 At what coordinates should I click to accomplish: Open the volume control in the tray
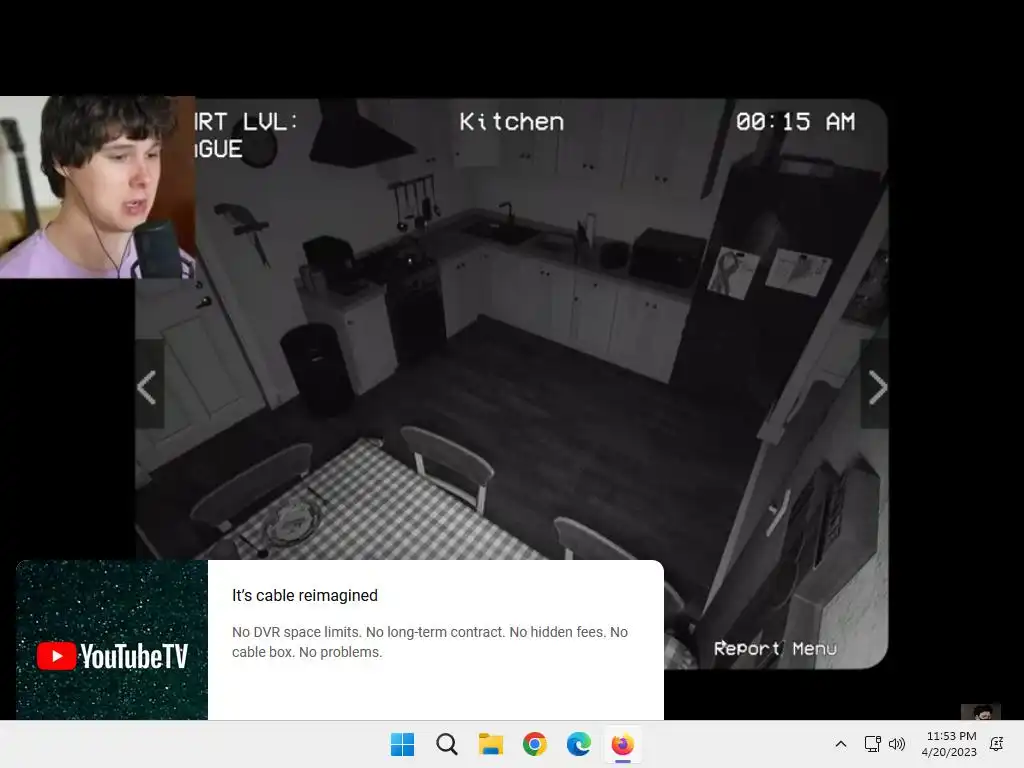[x=897, y=744]
